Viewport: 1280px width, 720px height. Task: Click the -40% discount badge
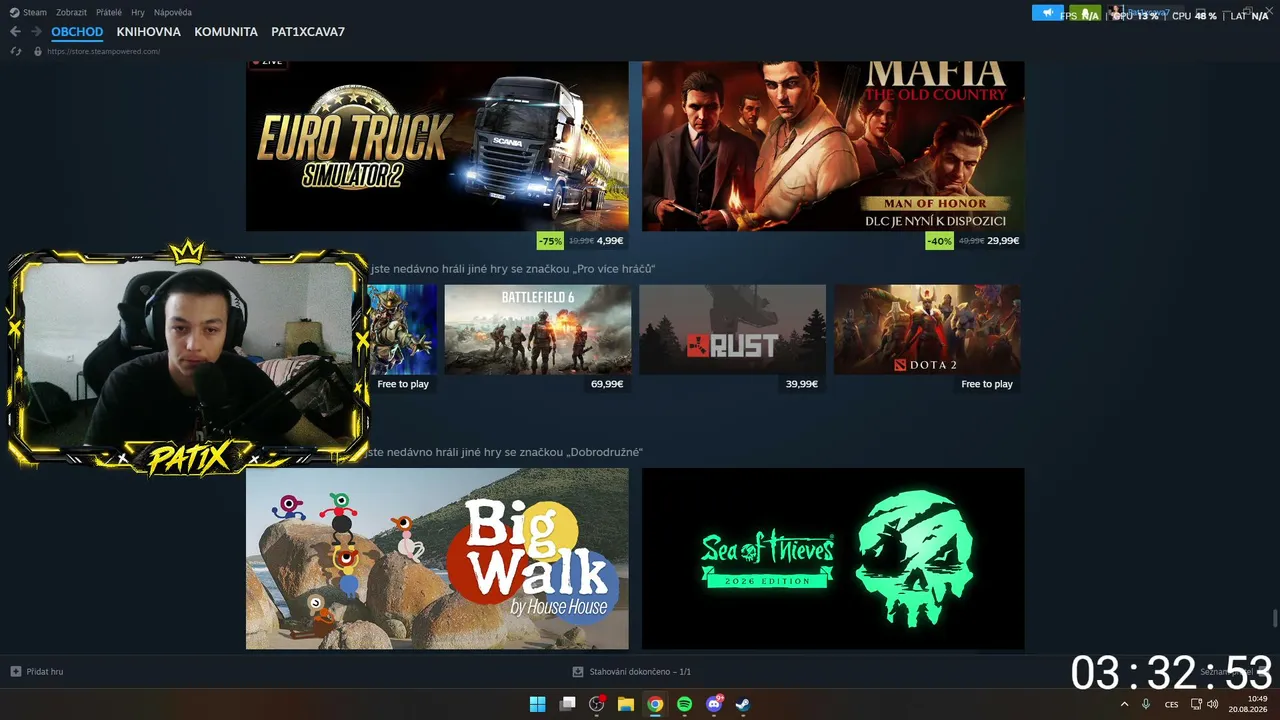point(939,241)
